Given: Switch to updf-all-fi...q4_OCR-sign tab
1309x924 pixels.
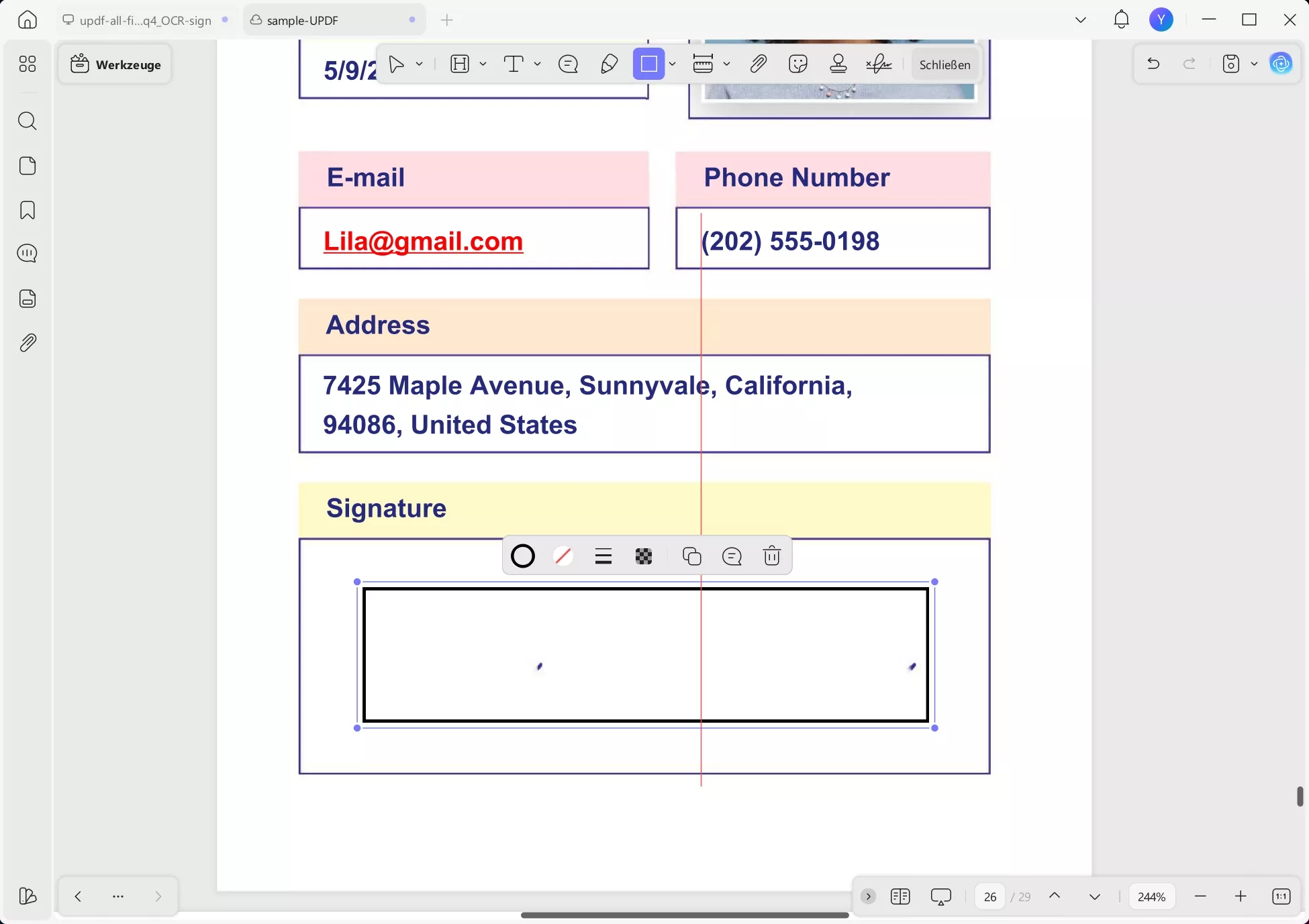Looking at the screenshot, I should point(145,20).
